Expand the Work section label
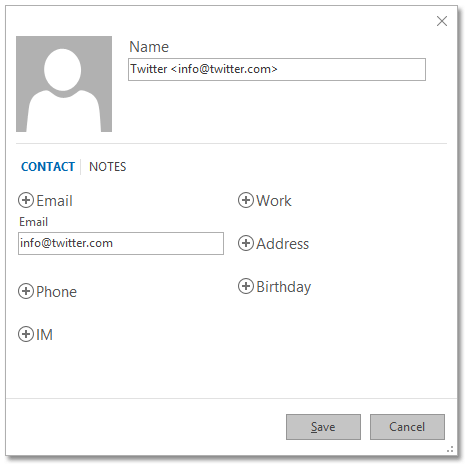Viewport: 468px width, 467px height. pyautogui.click(x=274, y=201)
